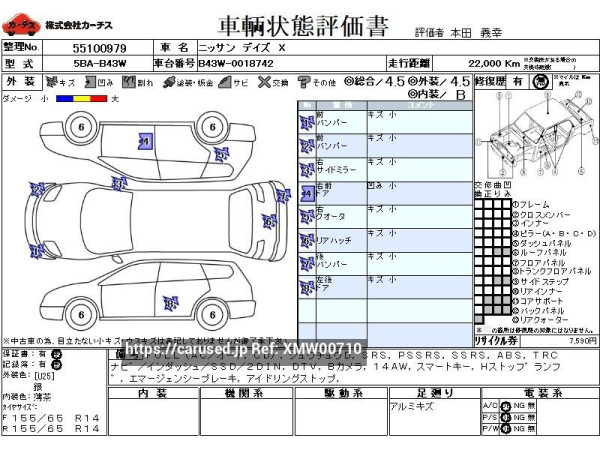The image size is (600, 450).
Task: Click table icon 2 beside second 前バンパー row
Action: (x=307, y=146)
